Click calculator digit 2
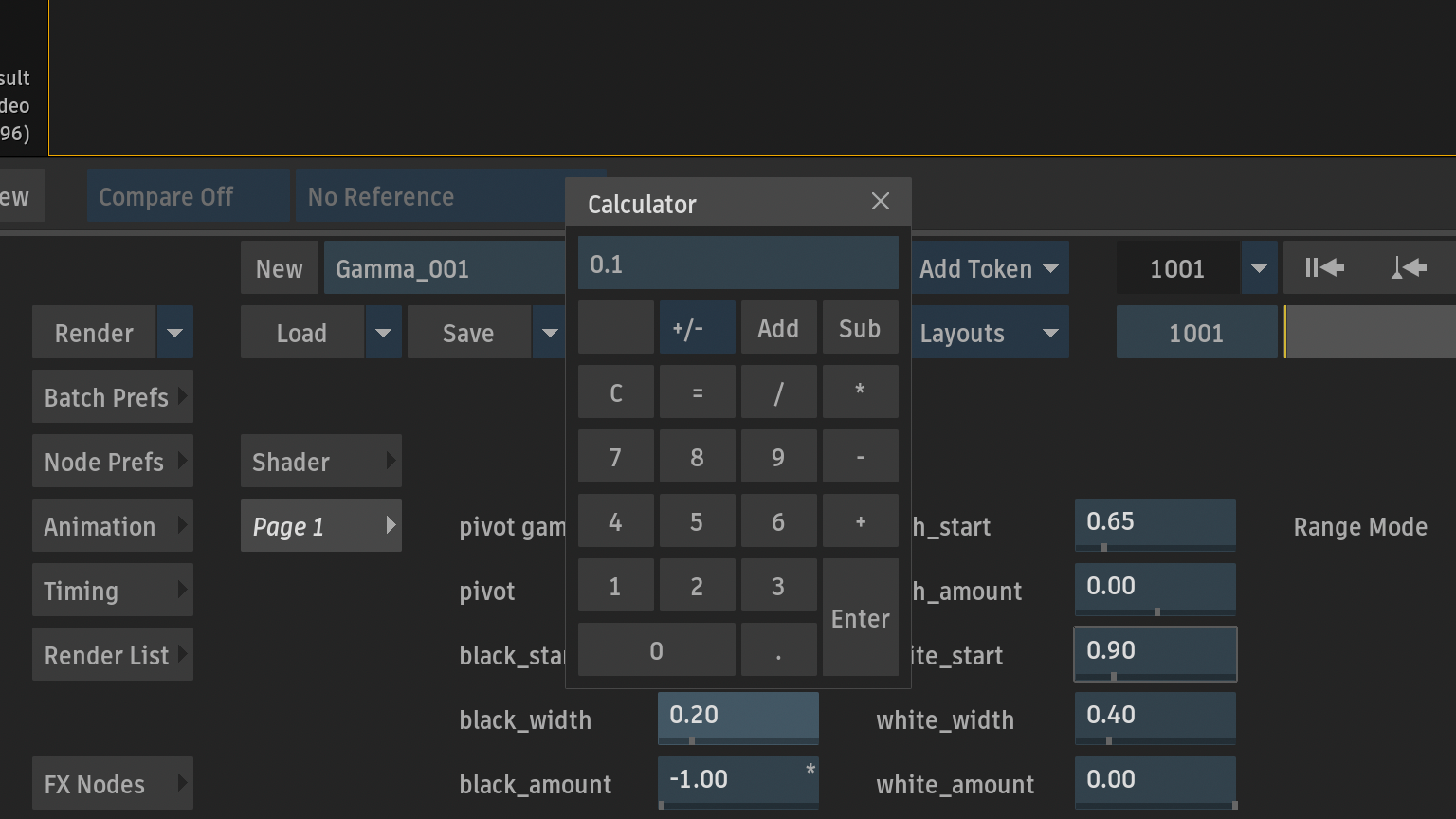 [698, 586]
